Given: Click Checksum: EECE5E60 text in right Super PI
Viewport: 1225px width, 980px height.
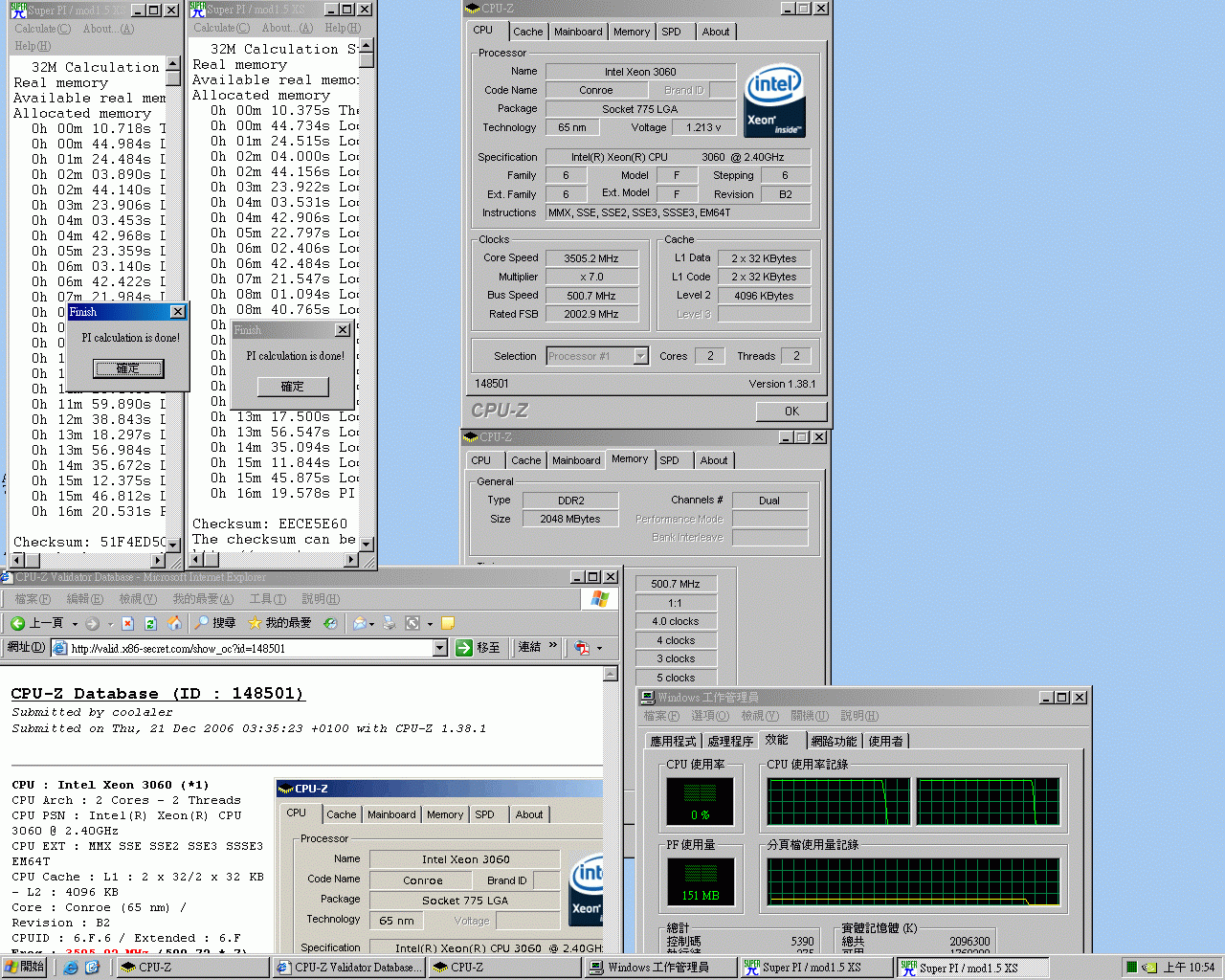Looking at the screenshot, I should coord(270,523).
